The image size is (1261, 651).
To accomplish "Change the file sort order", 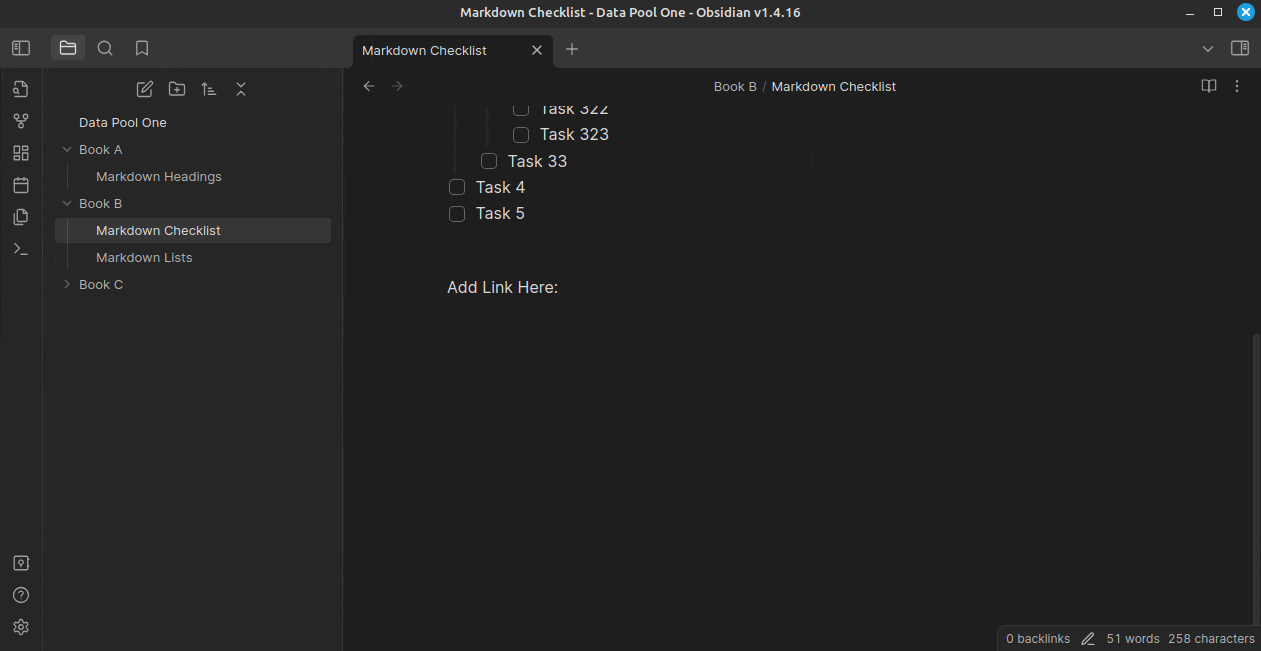I will 209,89.
